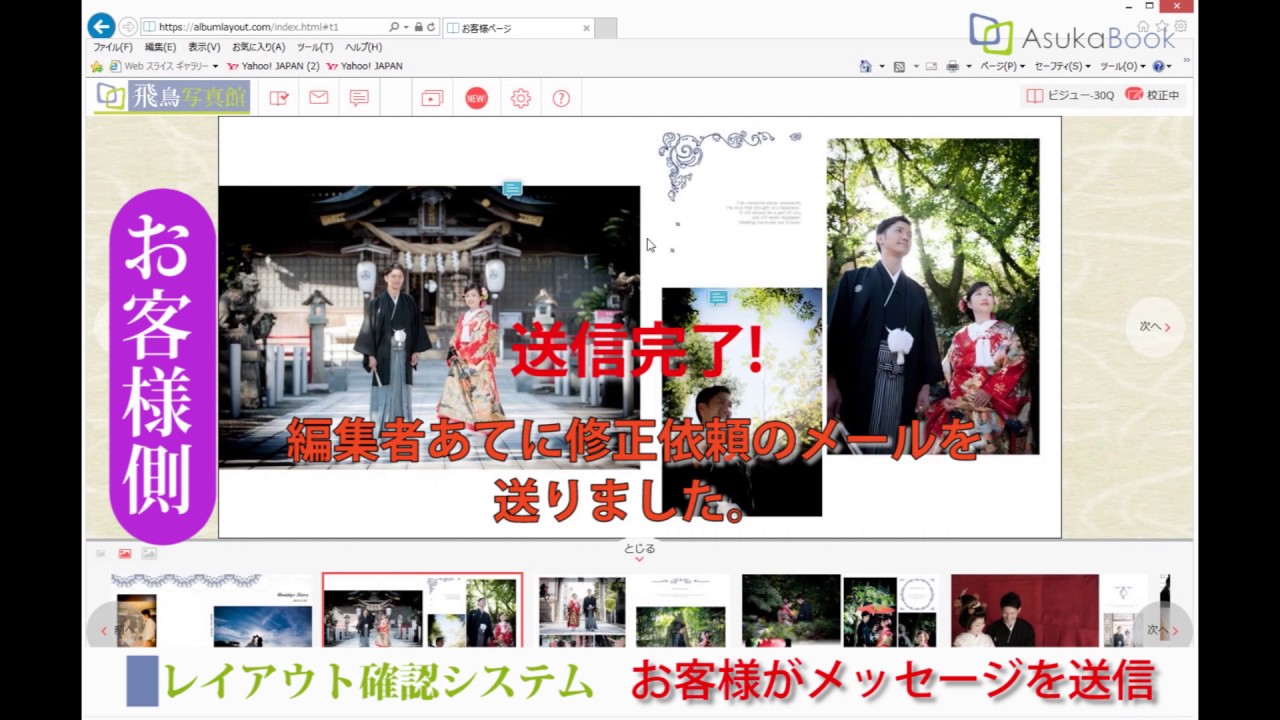
Task: Click the 校正中 status button
Action: (x=1152, y=95)
